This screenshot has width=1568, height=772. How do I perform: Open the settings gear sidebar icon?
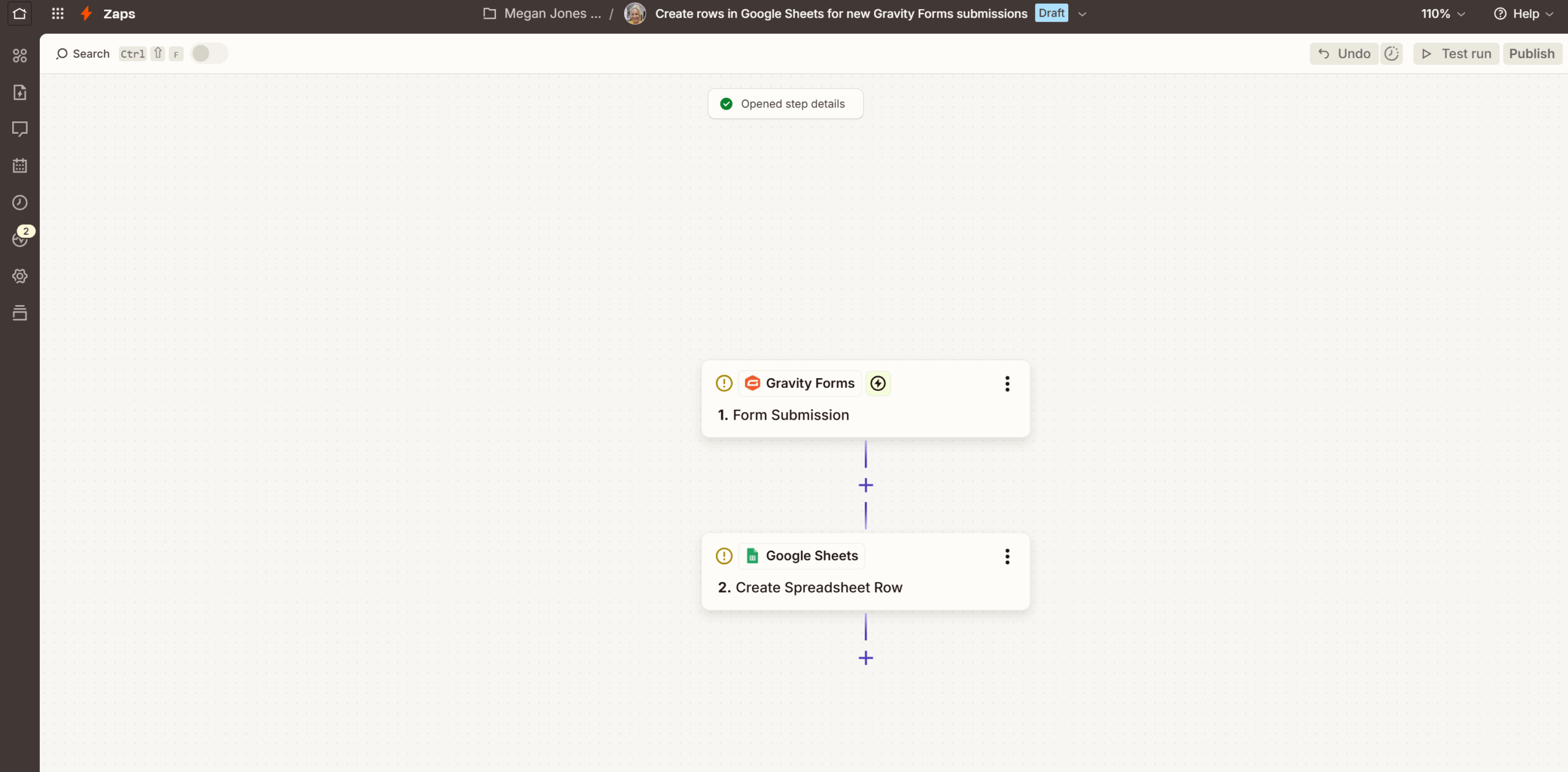20,276
